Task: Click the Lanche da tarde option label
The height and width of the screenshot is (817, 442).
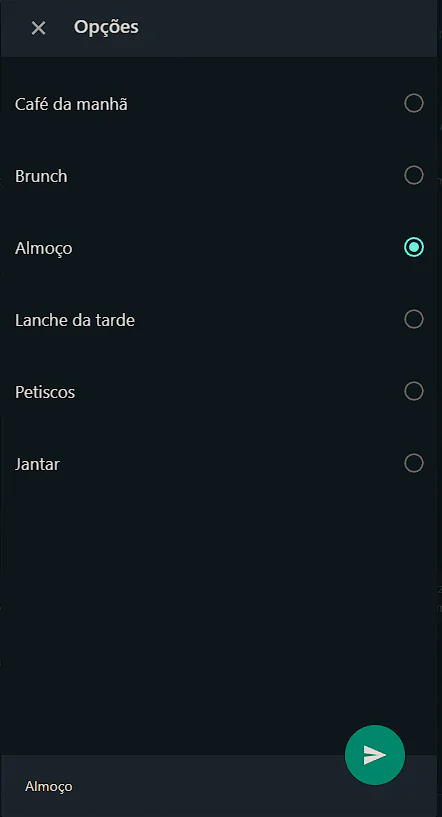Action: click(75, 320)
